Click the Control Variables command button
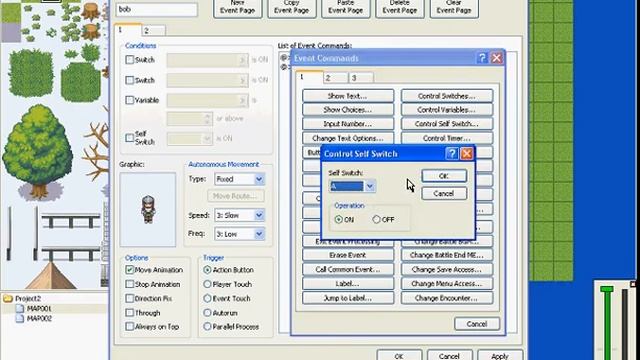640x360 pixels. pos(447,110)
